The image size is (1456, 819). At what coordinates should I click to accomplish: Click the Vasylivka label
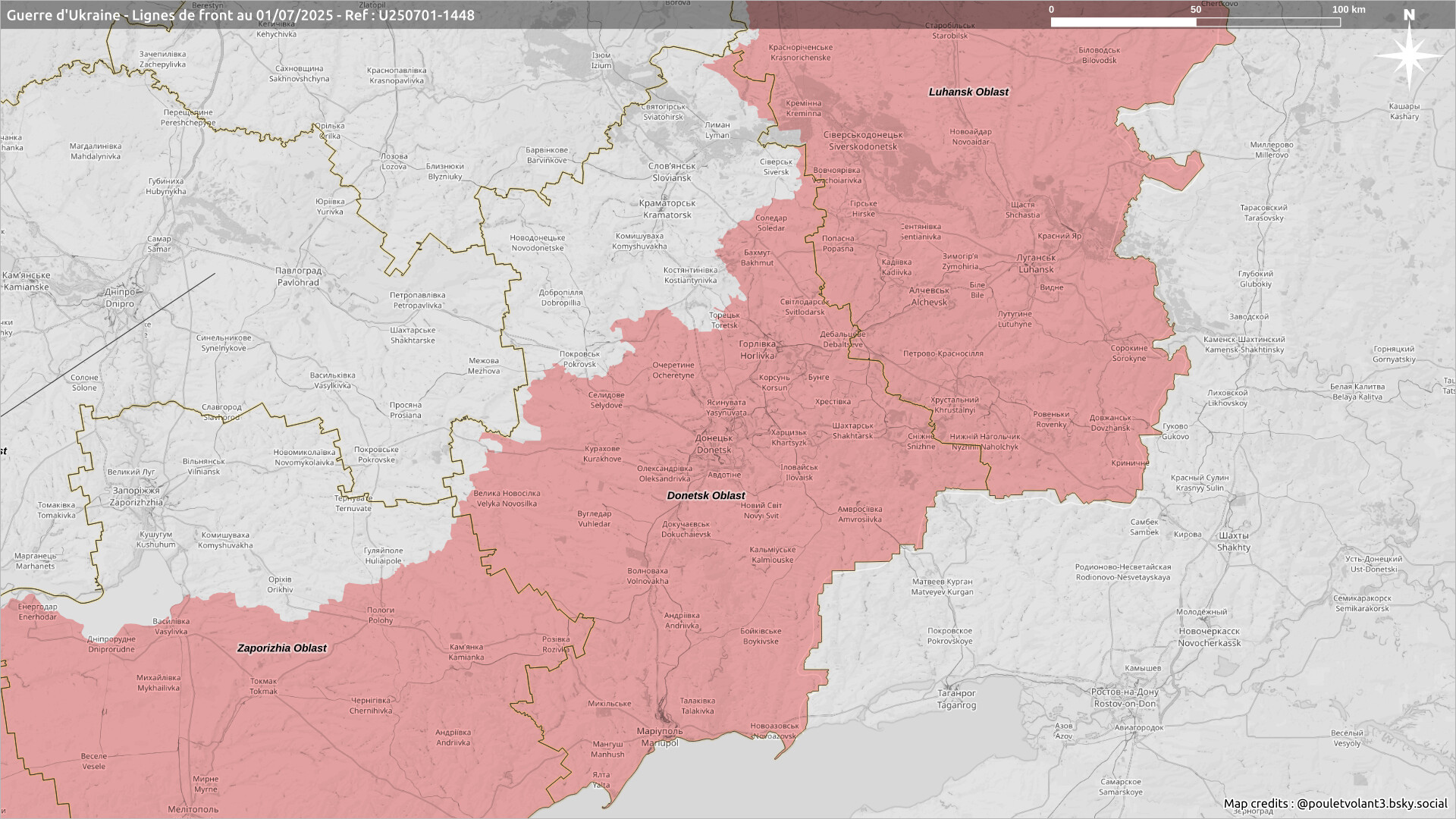click(171, 626)
